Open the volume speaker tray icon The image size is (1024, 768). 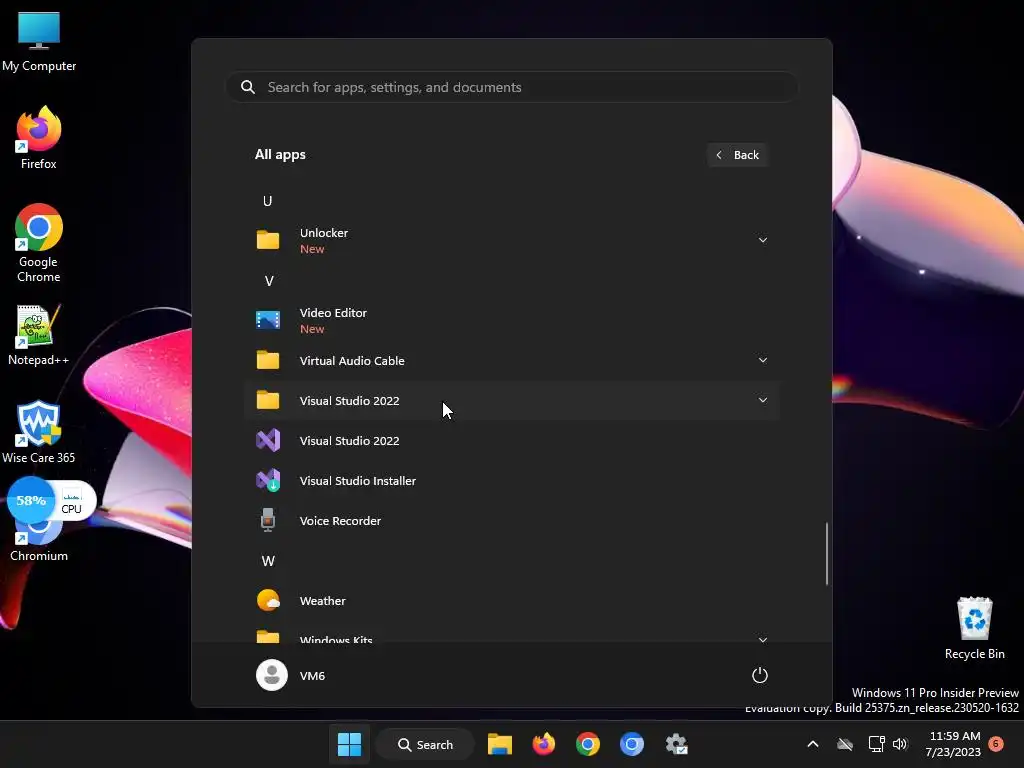pyautogui.click(x=900, y=744)
